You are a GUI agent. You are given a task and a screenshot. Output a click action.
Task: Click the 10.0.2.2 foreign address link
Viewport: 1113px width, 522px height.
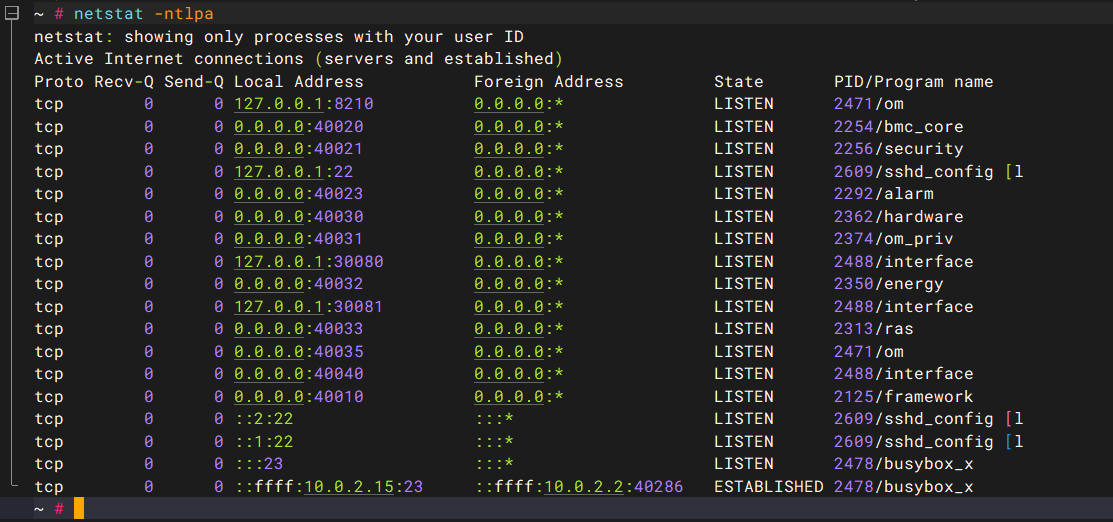pyautogui.click(x=584, y=487)
